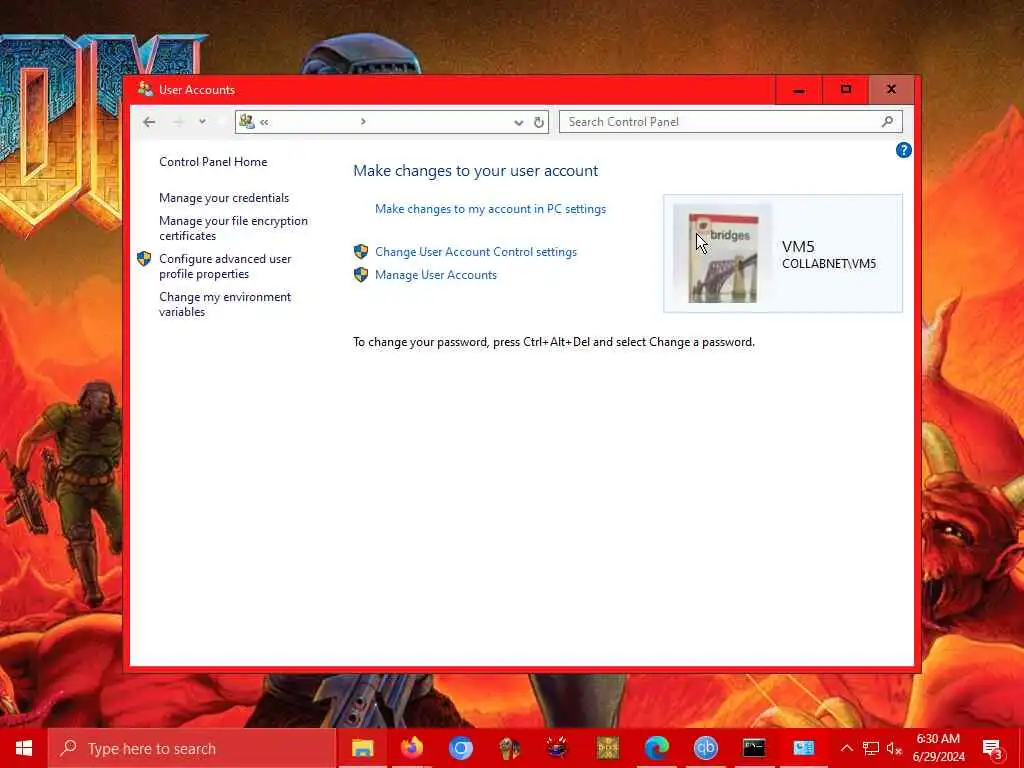Open Change User Account Control settings
Viewport: 1024px width, 768px height.
(475, 252)
